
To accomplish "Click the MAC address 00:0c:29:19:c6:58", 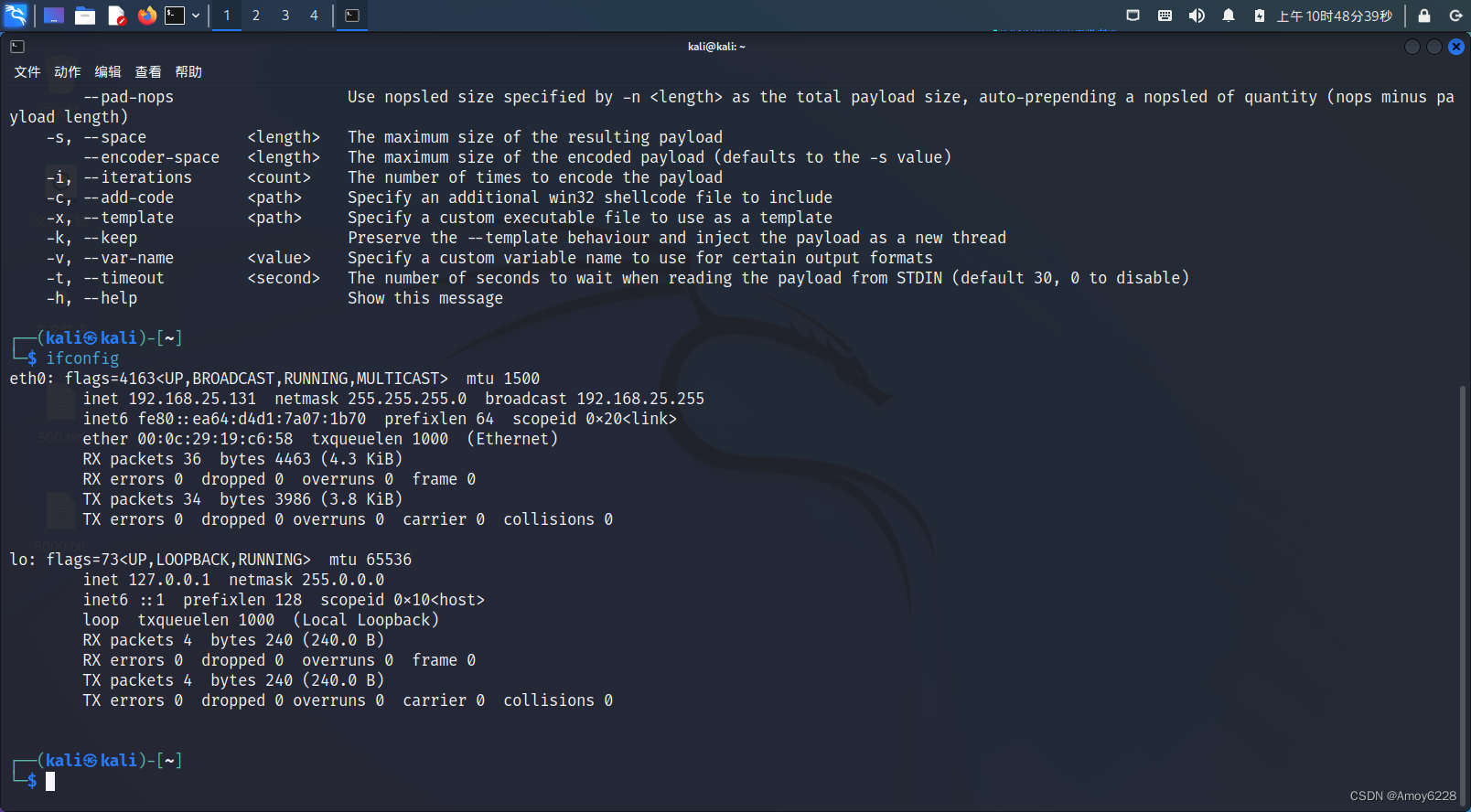I will 215,439.
